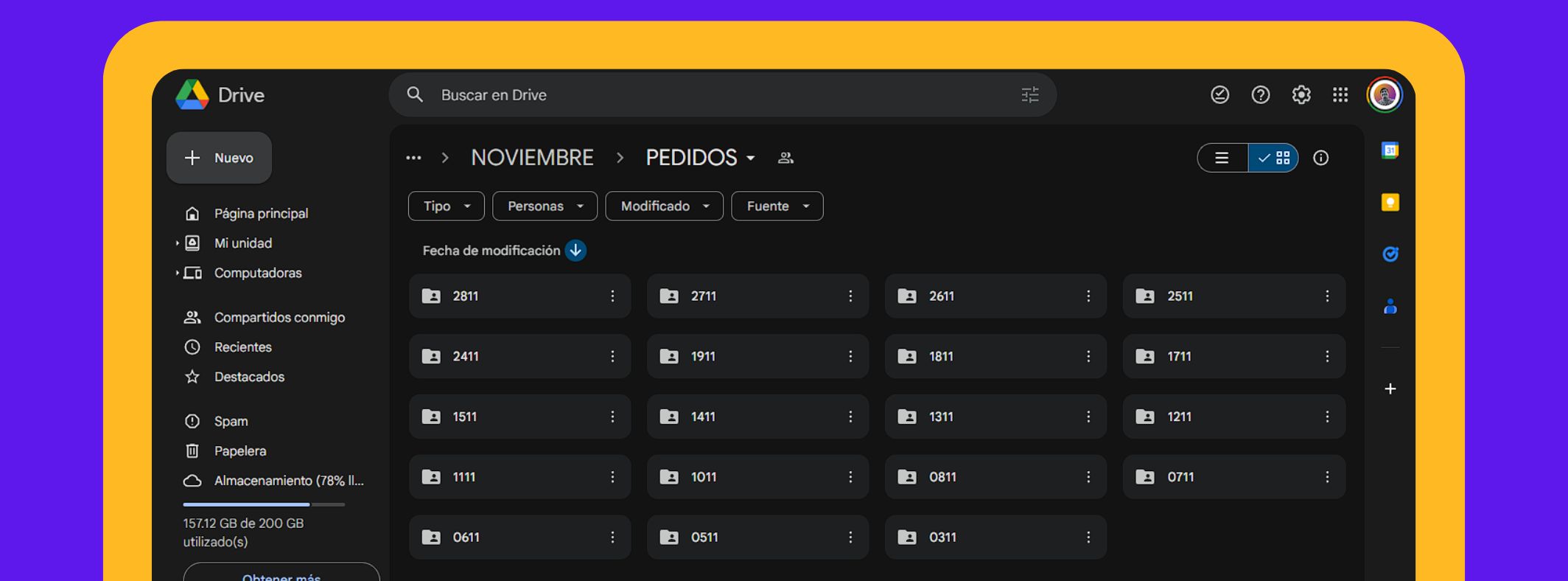The image size is (1568, 581).
Task: Open the Papelera section
Action: coord(239,451)
